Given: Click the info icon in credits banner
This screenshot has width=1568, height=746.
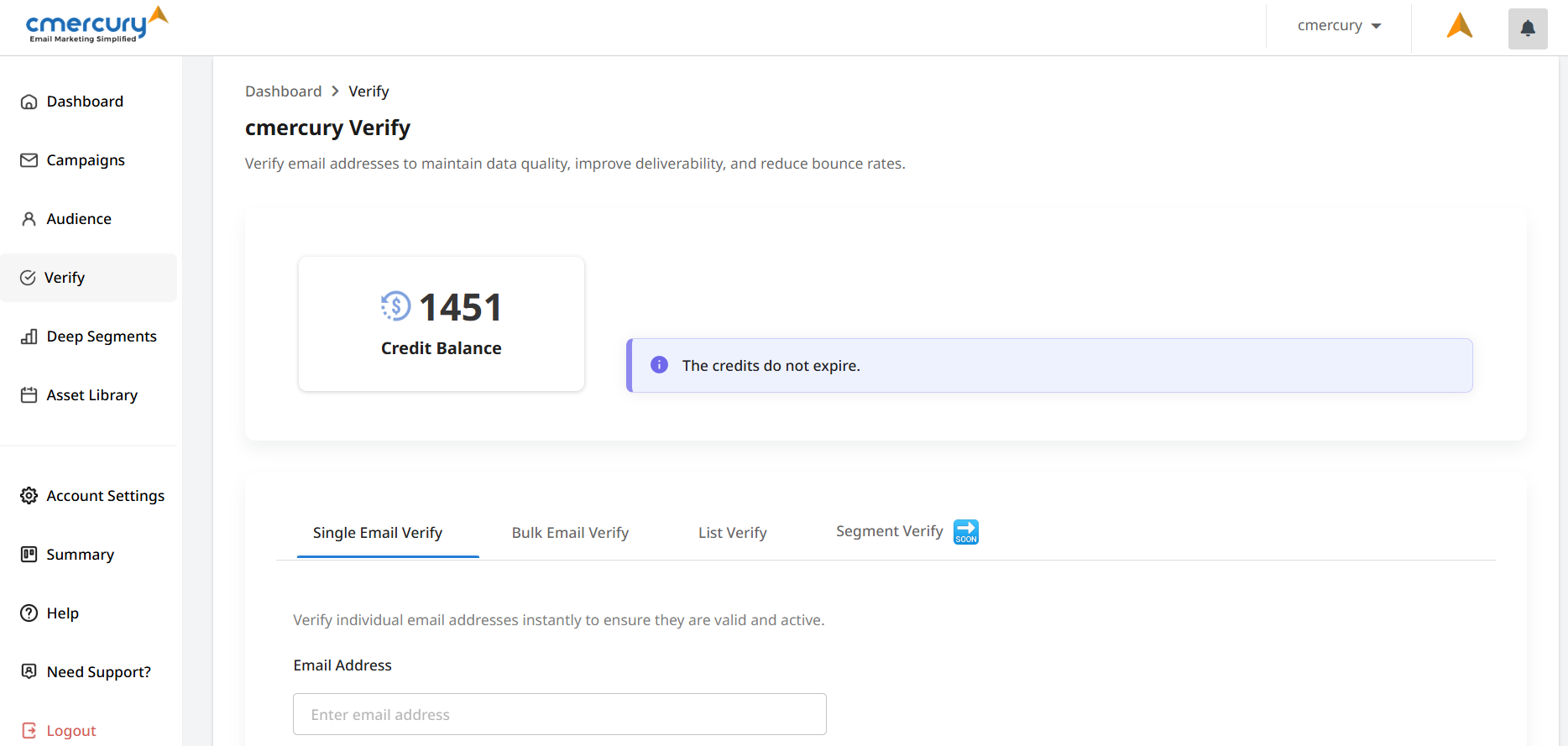Looking at the screenshot, I should pos(660,365).
